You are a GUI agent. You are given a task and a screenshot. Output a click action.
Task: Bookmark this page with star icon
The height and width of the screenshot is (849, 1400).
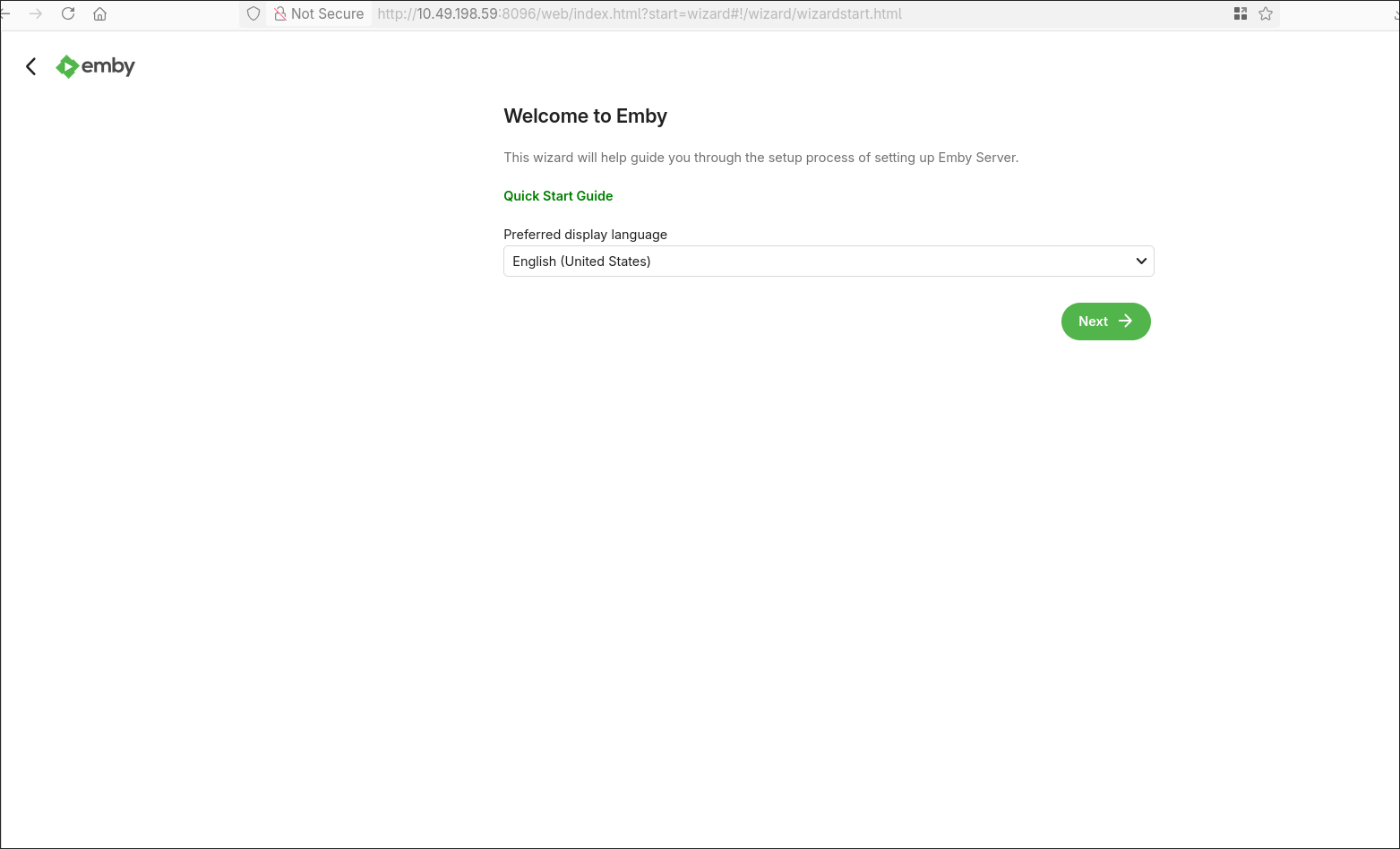pos(1266,13)
